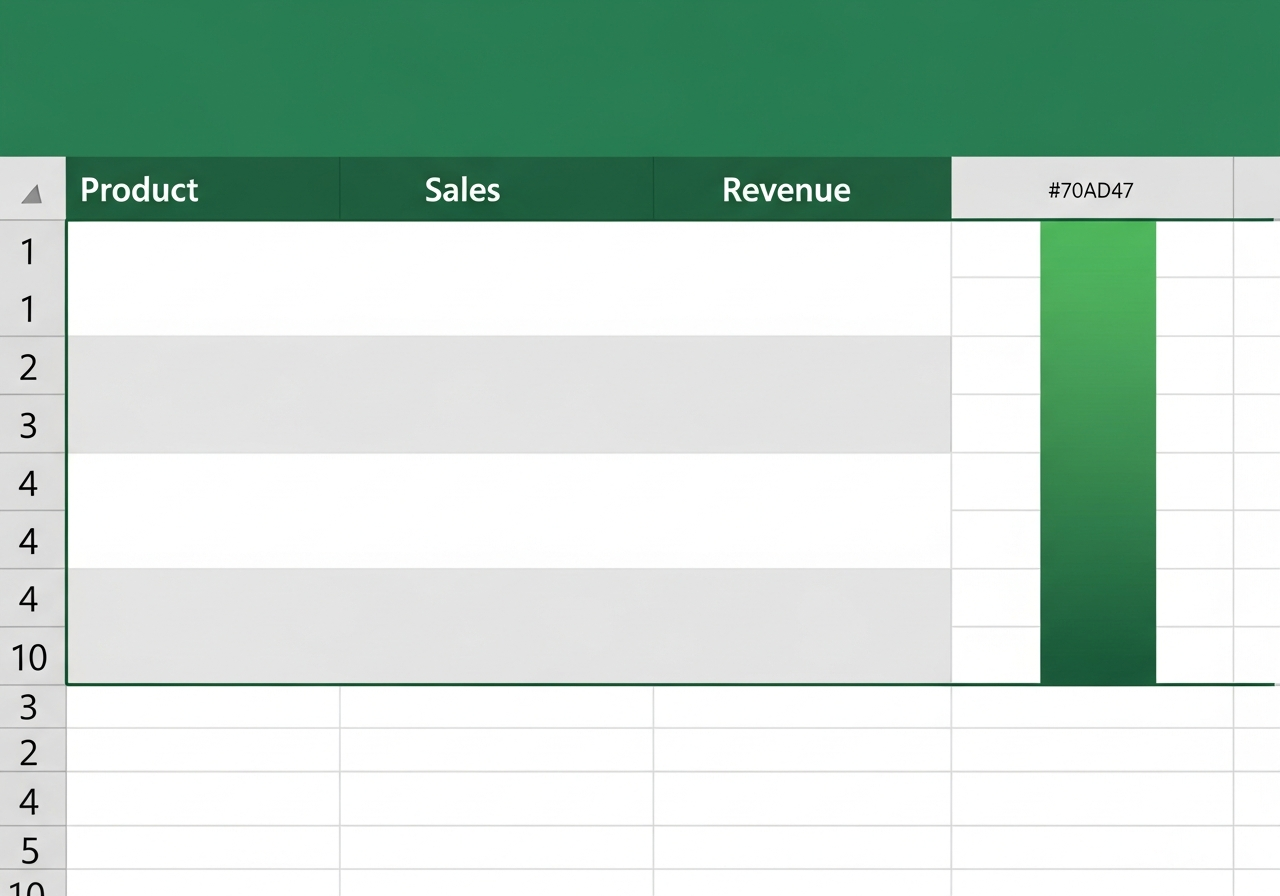Select row header 10 inside the table
The height and width of the screenshot is (896, 1280).
click(x=30, y=657)
